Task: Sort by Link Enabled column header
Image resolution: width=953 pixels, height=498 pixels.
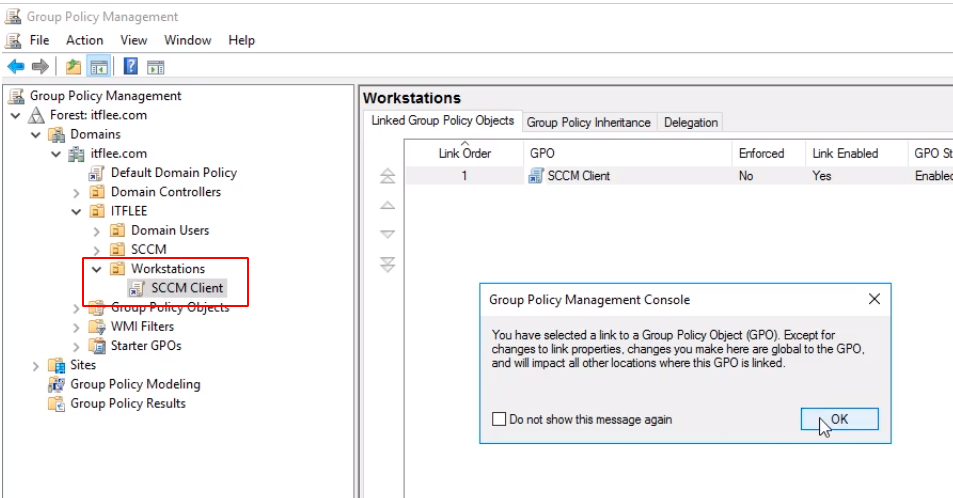Action: [856, 153]
